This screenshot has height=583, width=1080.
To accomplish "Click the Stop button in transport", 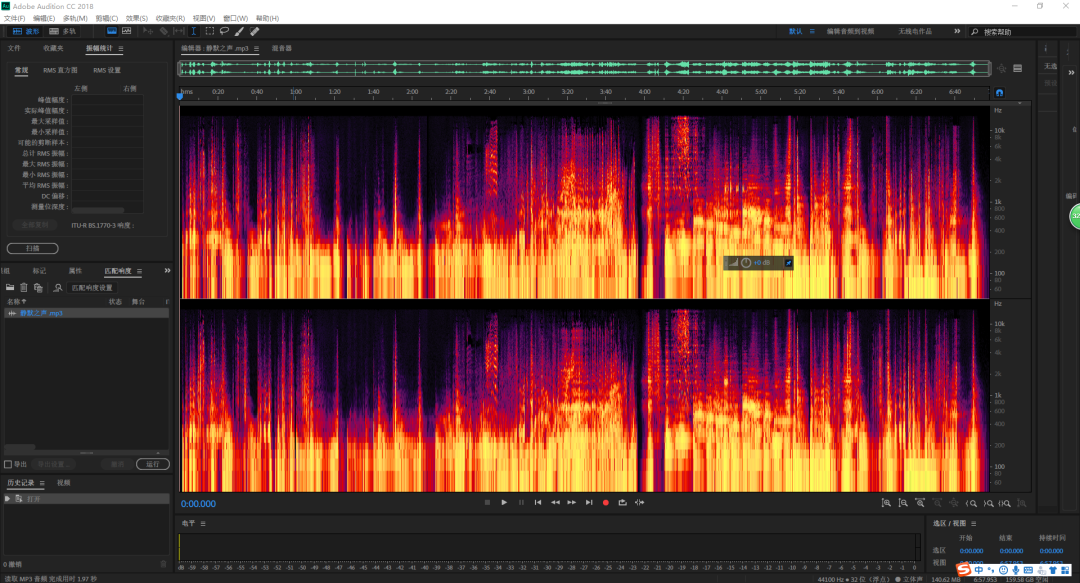I will click(487, 502).
